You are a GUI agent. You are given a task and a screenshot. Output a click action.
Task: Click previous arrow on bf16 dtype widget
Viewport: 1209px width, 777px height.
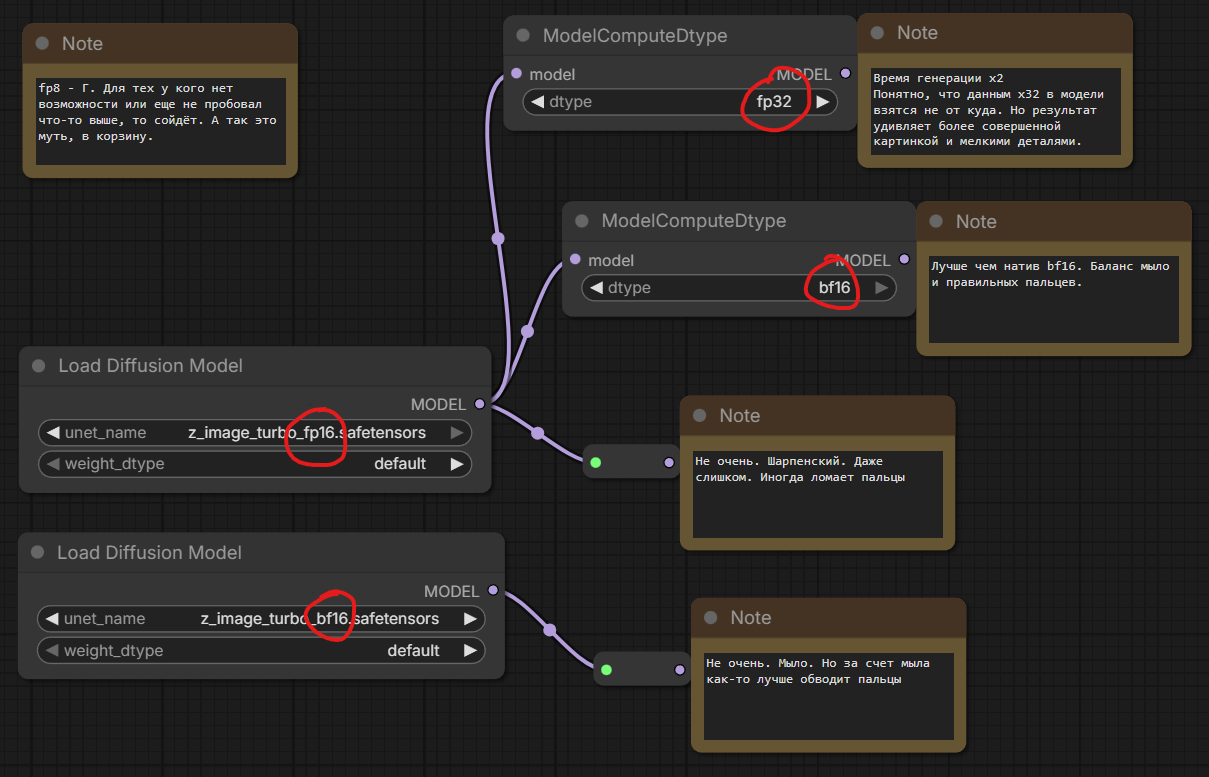(596, 288)
